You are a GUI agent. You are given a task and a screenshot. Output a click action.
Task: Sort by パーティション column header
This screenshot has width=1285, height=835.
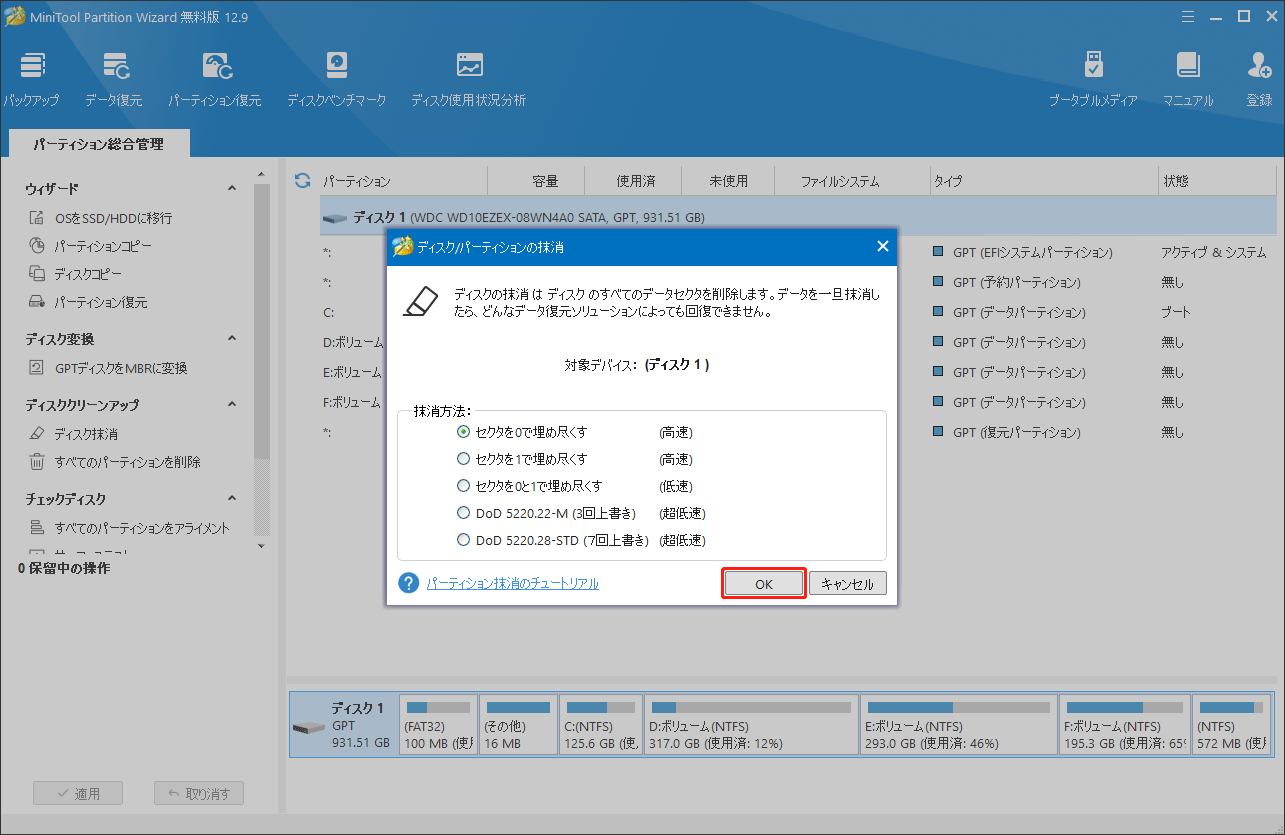[x=356, y=181]
